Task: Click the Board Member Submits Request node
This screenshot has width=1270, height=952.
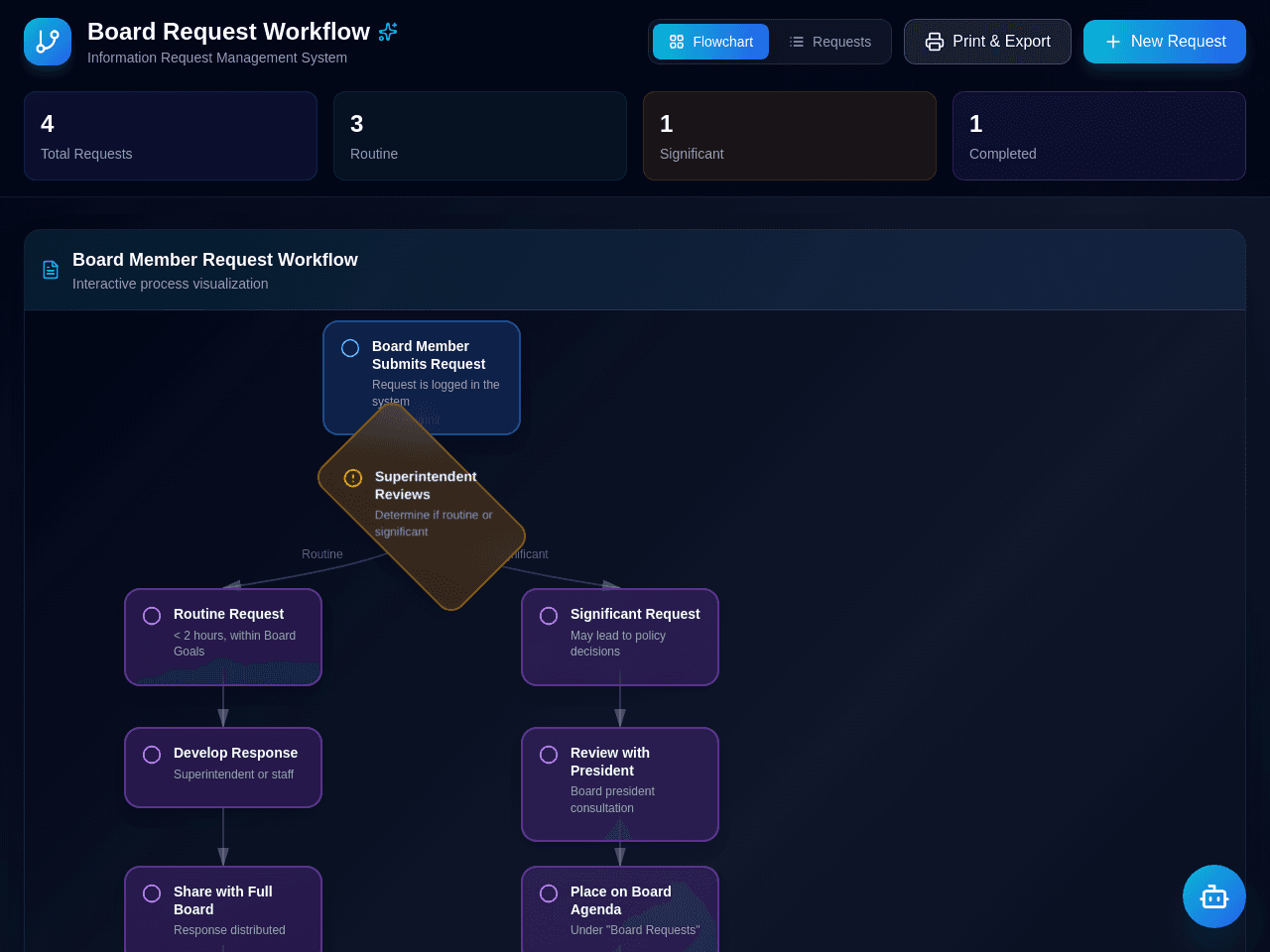Action: [x=422, y=378]
